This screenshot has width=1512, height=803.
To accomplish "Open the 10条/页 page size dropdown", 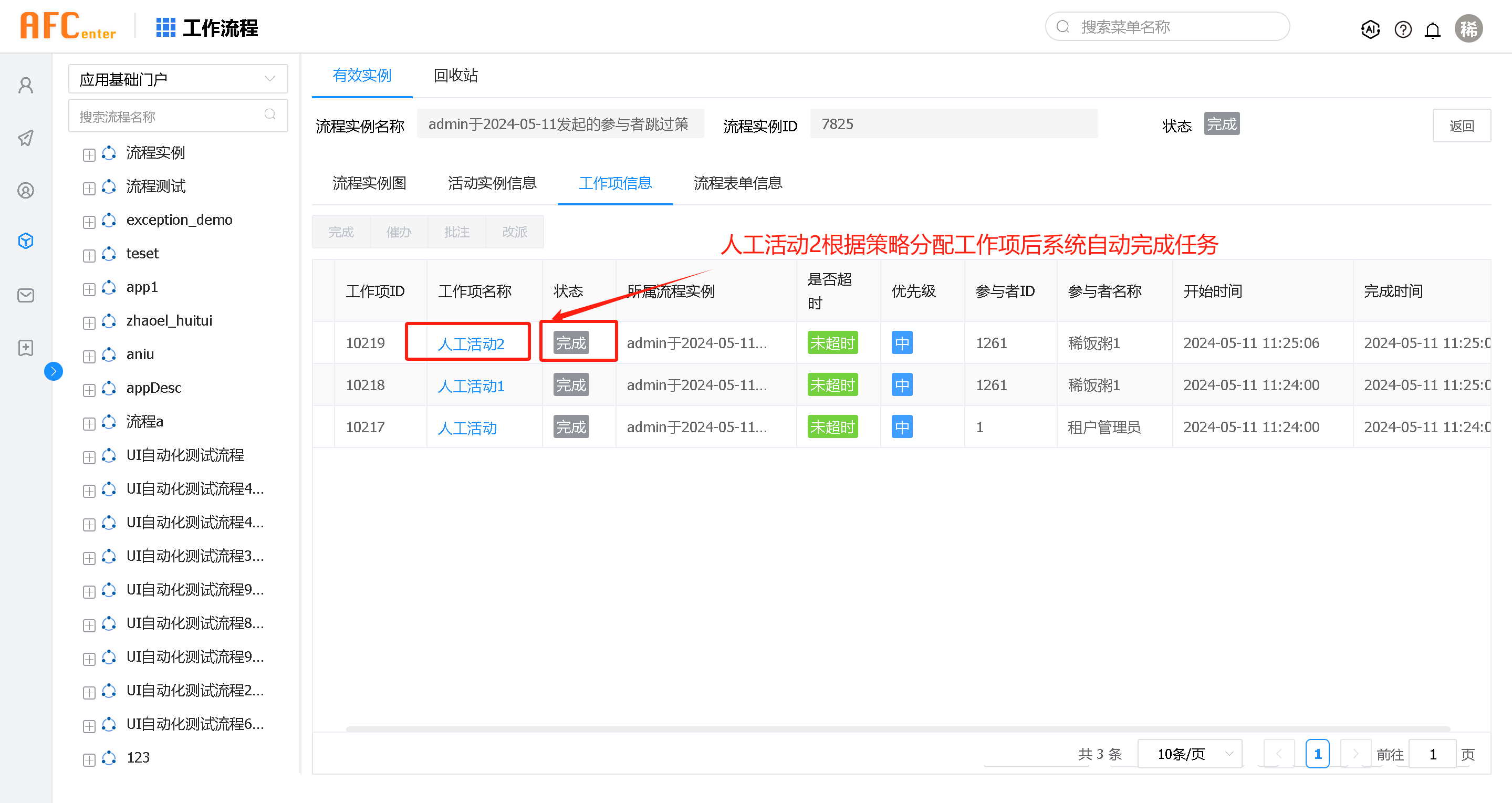I will click(1189, 753).
